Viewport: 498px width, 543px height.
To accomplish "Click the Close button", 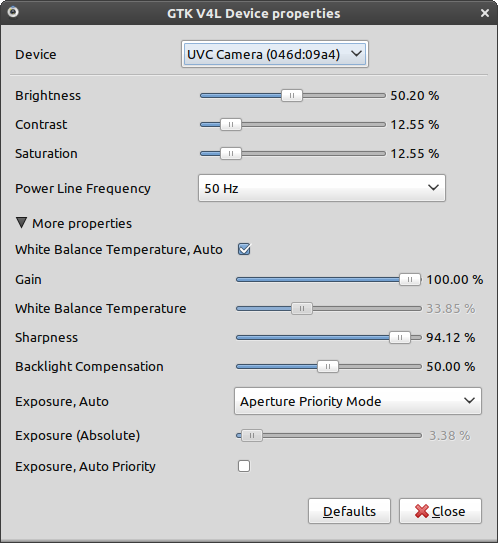I will [440, 511].
